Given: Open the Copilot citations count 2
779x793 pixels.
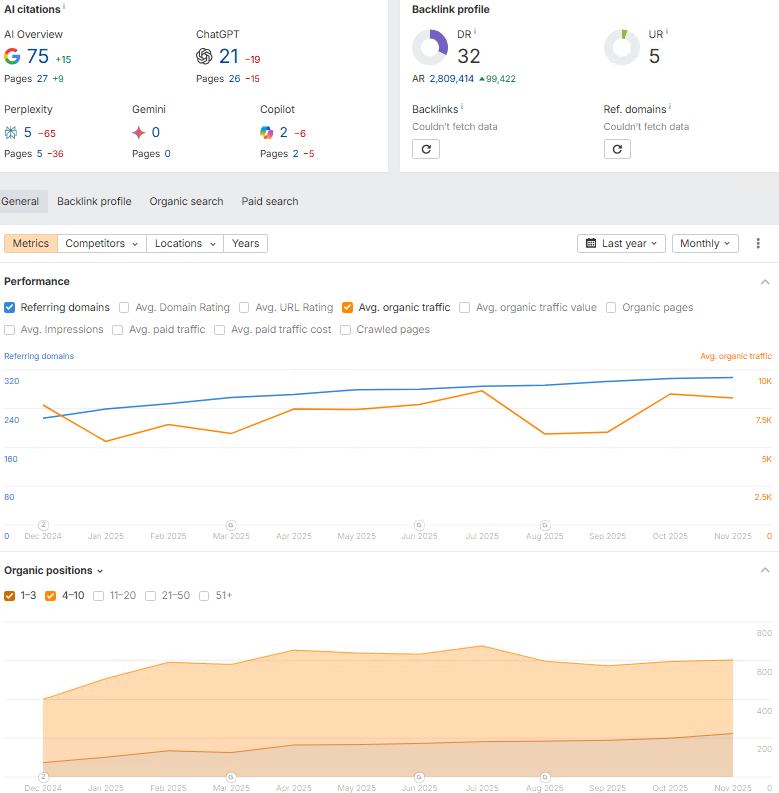Looking at the screenshot, I should (x=284, y=133).
